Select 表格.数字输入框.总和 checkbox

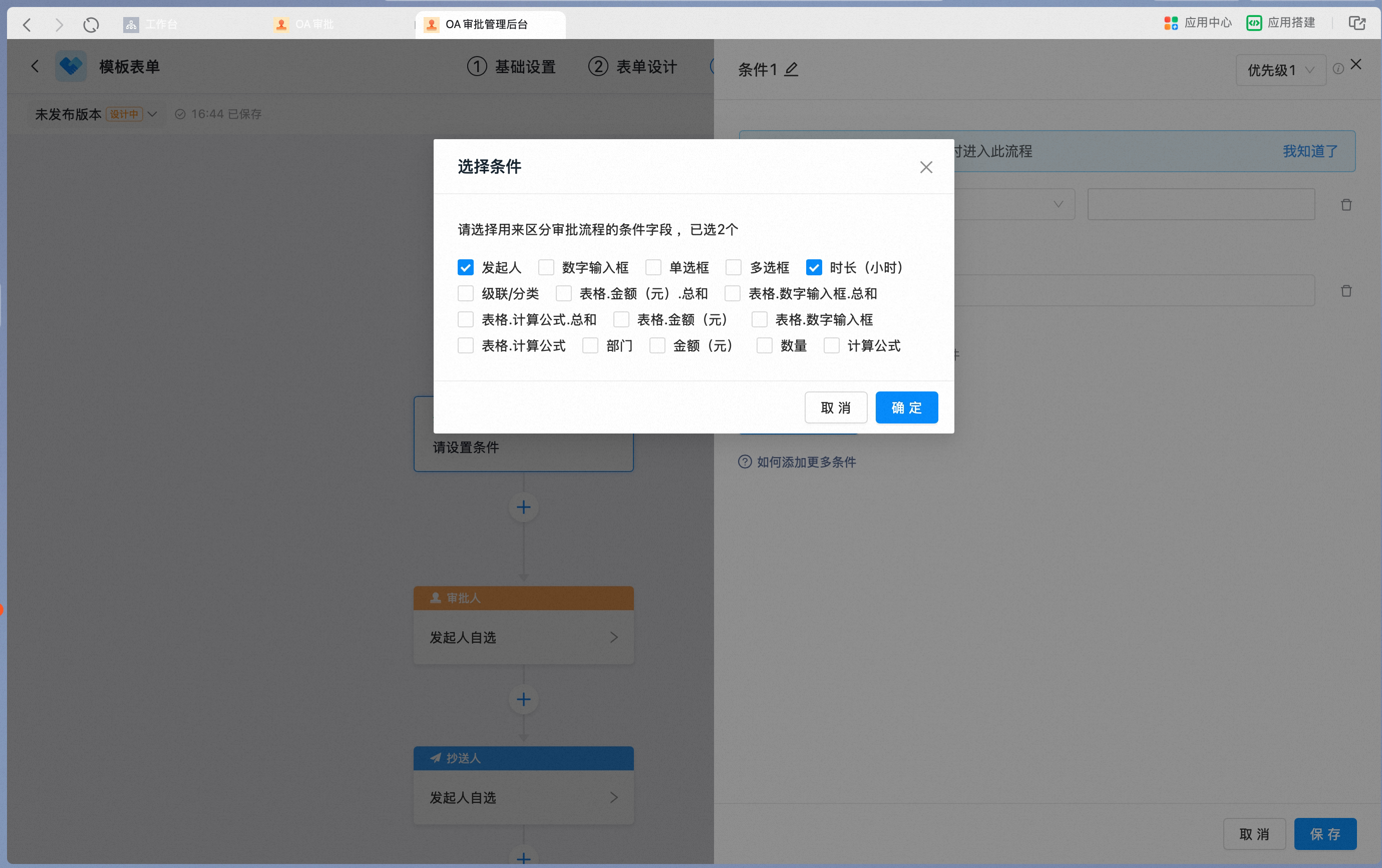pyautogui.click(x=733, y=294)
